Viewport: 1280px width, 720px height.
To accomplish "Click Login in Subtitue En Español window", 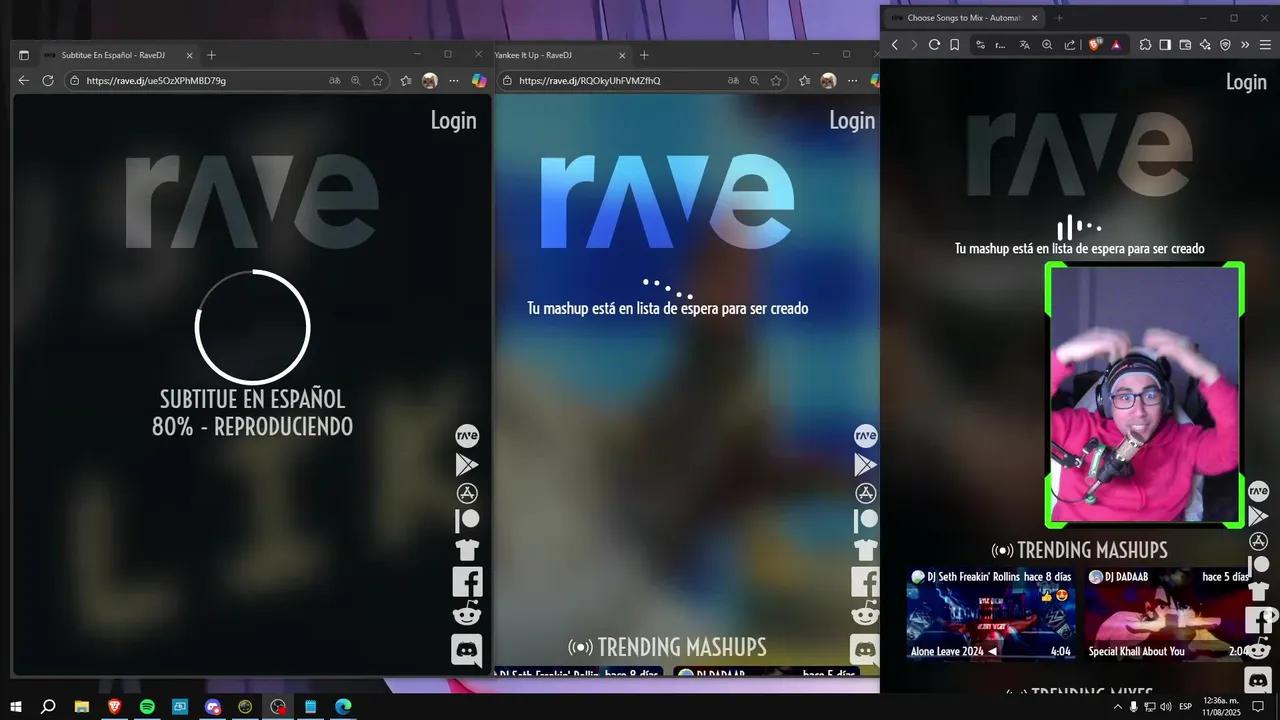I will point(453,120).
